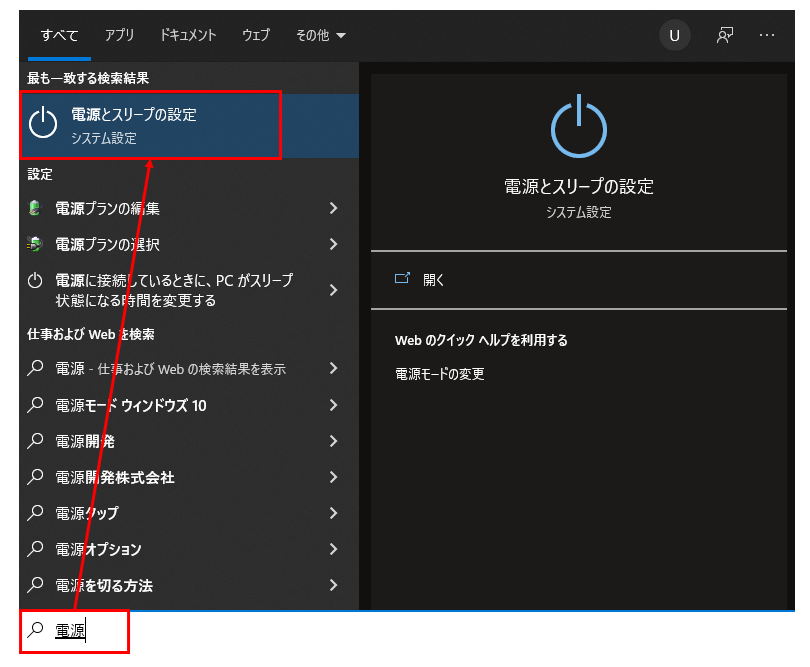Expand chevron for スリープ状態 time setting
The width and height of the screenshot is (810, 667).
click(x=333, y=290)
